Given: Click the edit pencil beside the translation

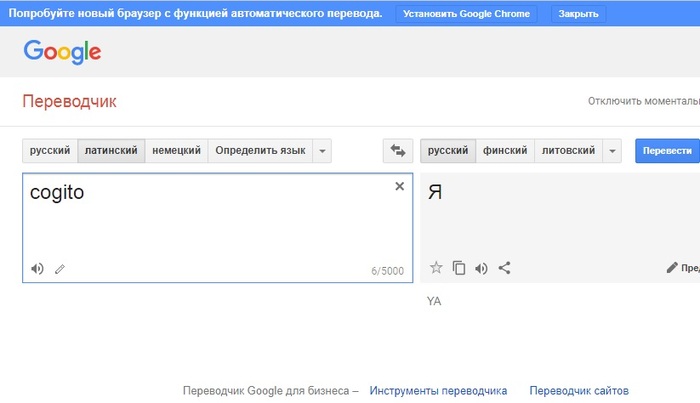Looking at the screenshot, I should (x=672, y=268).
